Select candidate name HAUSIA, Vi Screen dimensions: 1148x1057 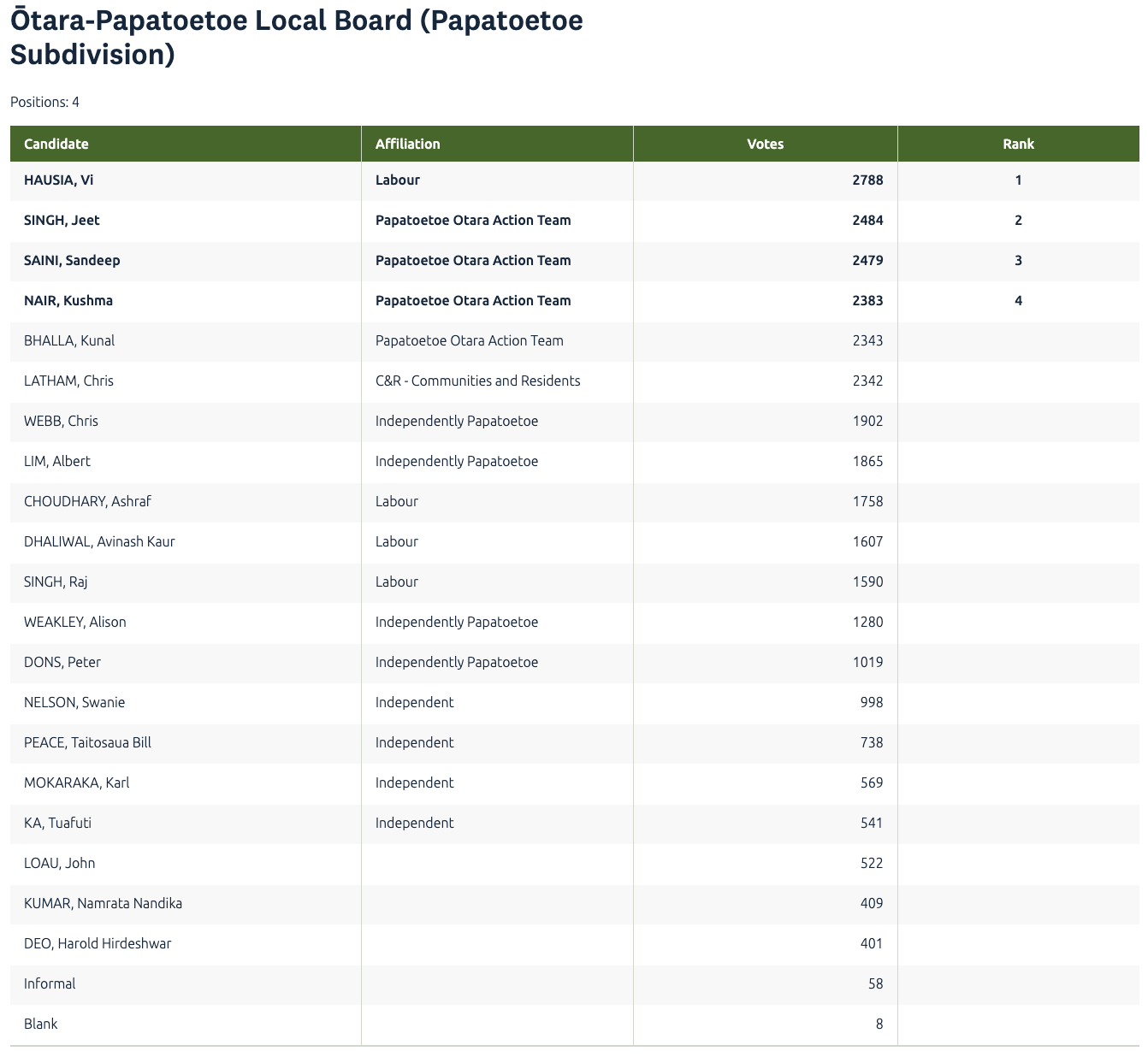(59, 180)
